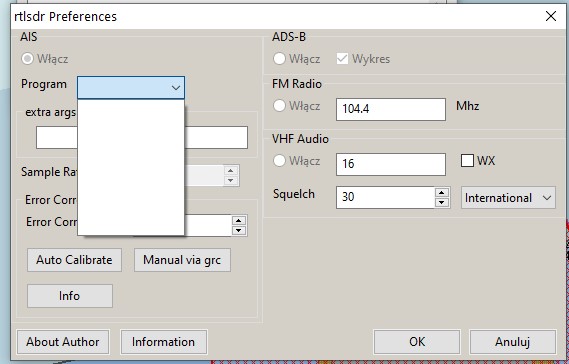The height and width of the screenshot is (364, 569).
Task: Decrease Sample Rate with the down arrow
Action: pos(231,180)
